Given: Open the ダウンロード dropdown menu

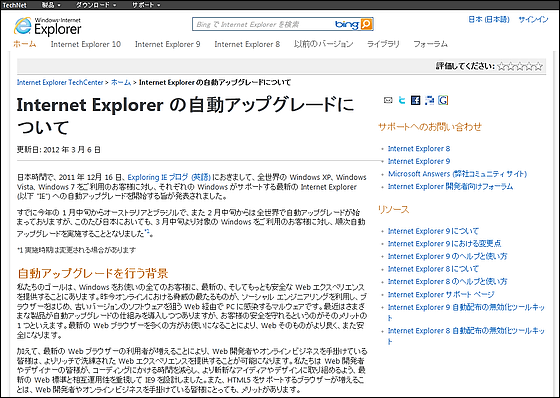Looking at the screenshot, I should (x=96, y=5).
